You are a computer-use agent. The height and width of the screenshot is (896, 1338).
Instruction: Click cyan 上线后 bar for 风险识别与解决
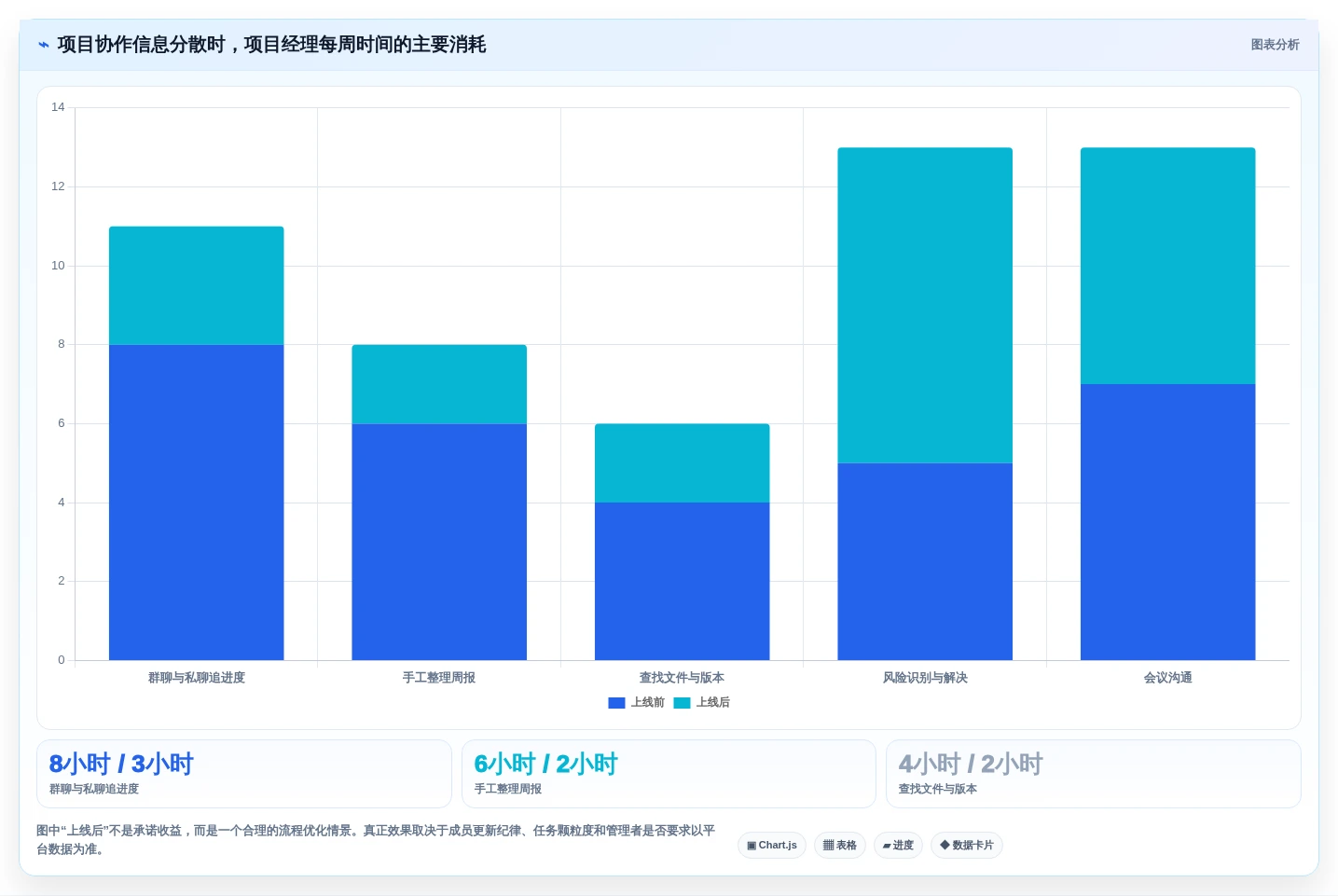click(x=925, y=305)
